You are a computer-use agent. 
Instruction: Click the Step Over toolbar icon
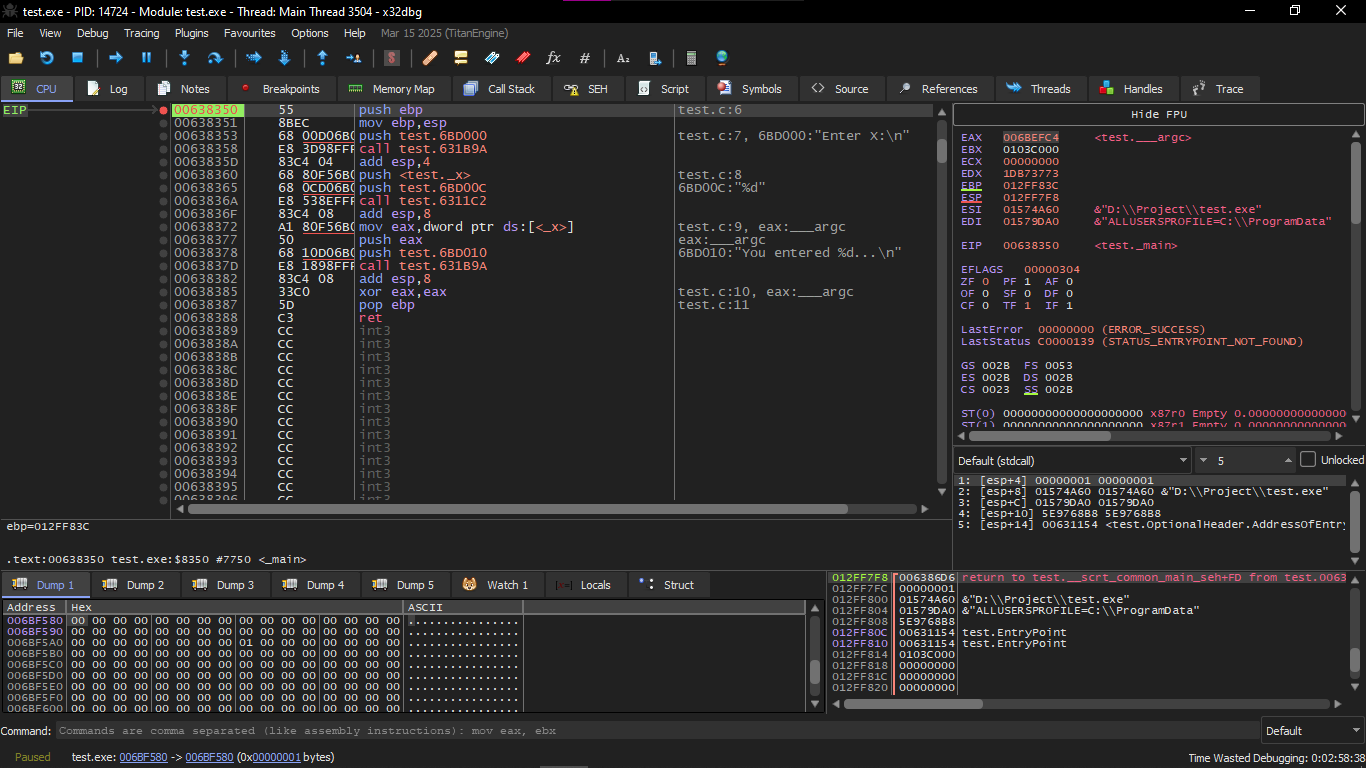pos(214,58)
